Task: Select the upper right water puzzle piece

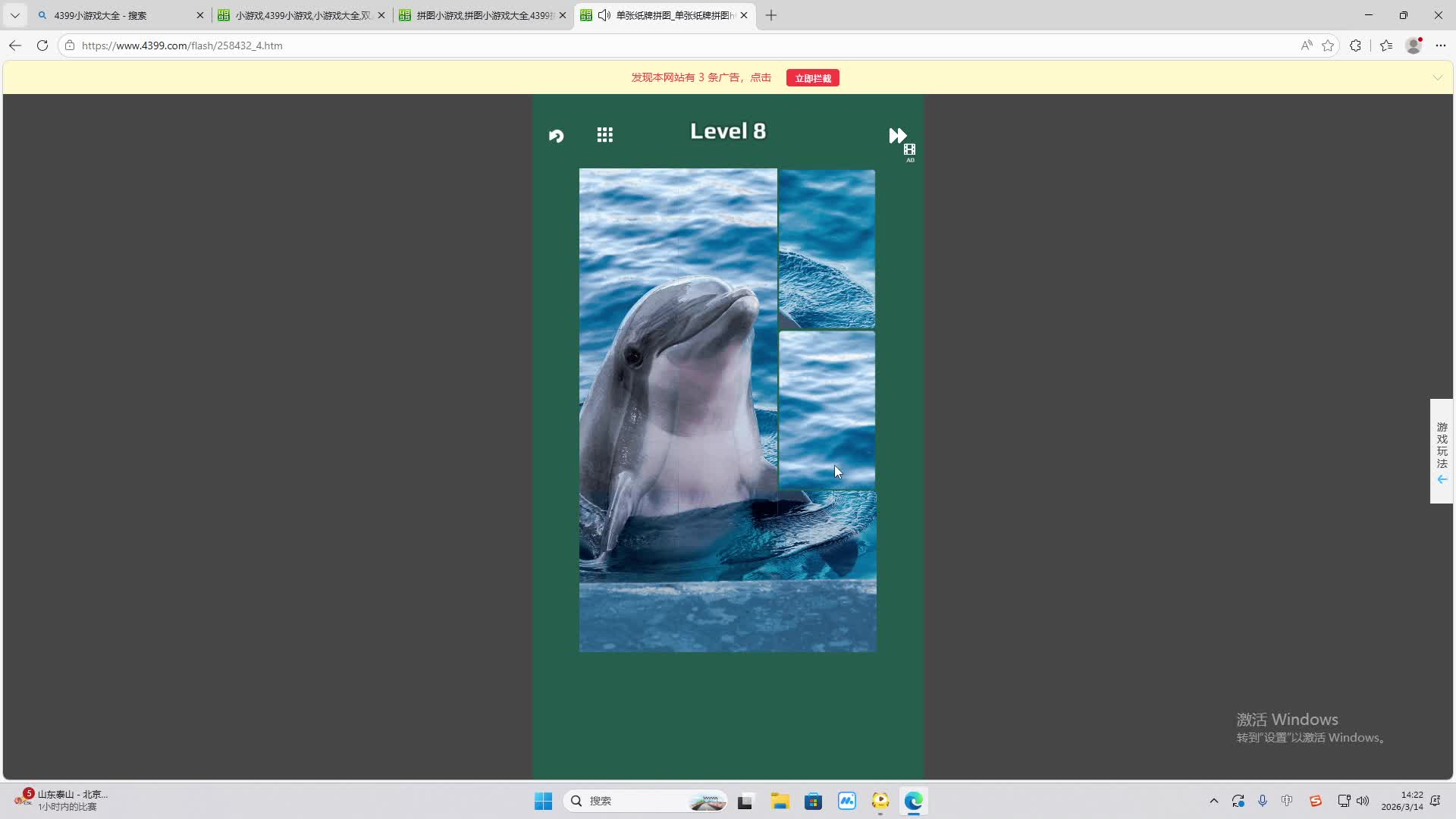Action: [x=827, y=249]
